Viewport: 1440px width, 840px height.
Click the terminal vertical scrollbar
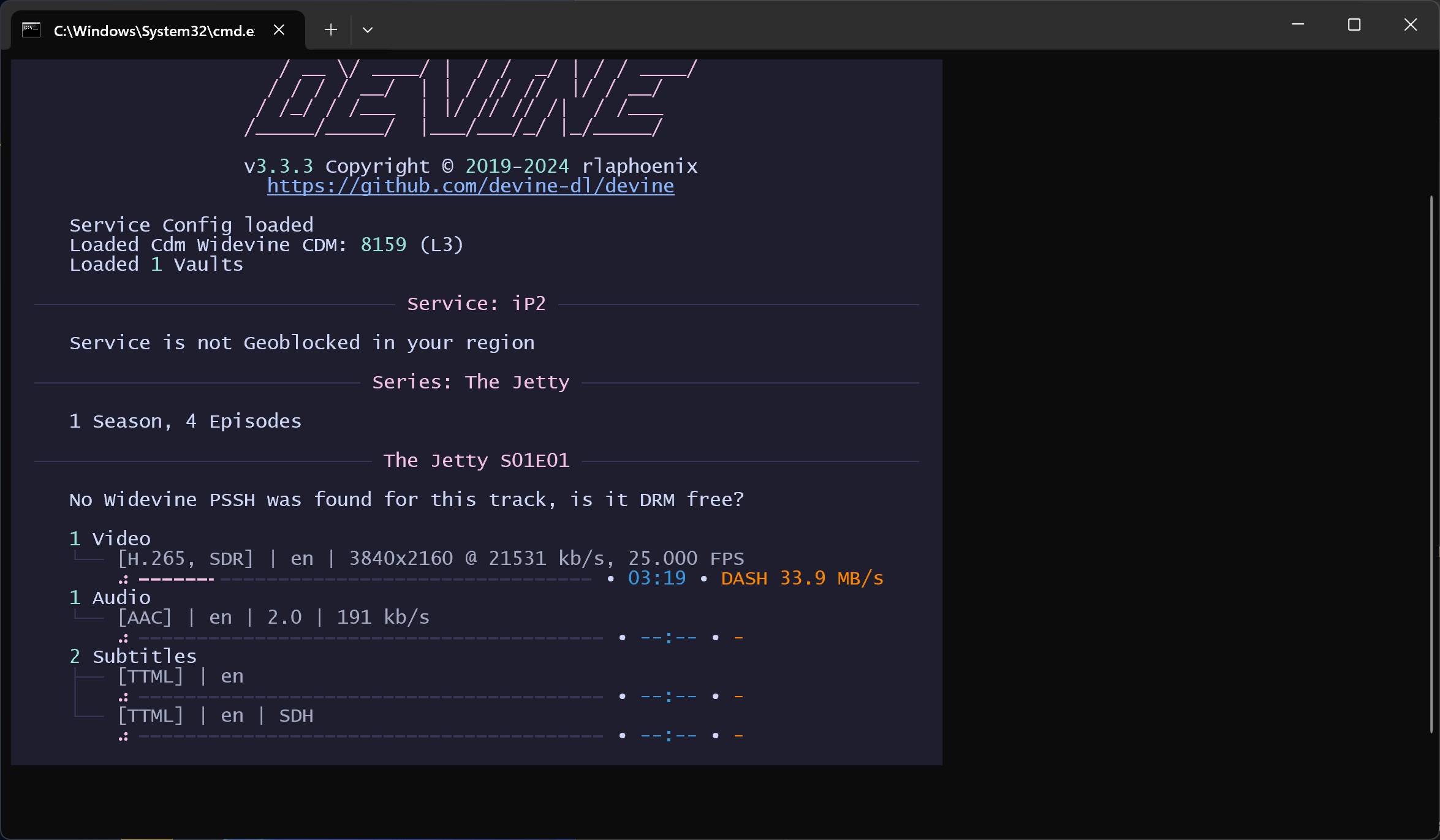point(1432,463)
